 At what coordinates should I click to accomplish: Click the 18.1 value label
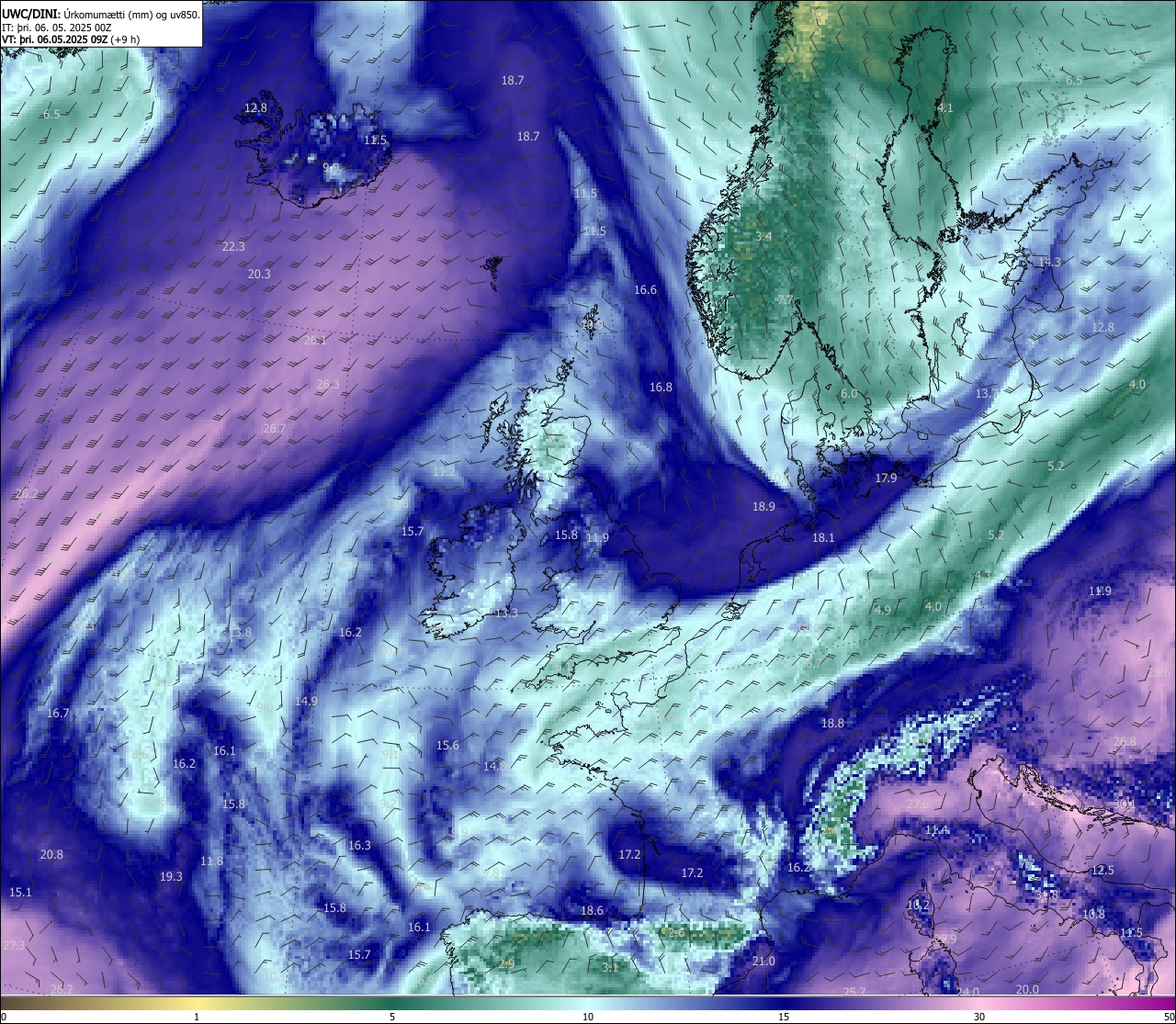pos(823,537)
